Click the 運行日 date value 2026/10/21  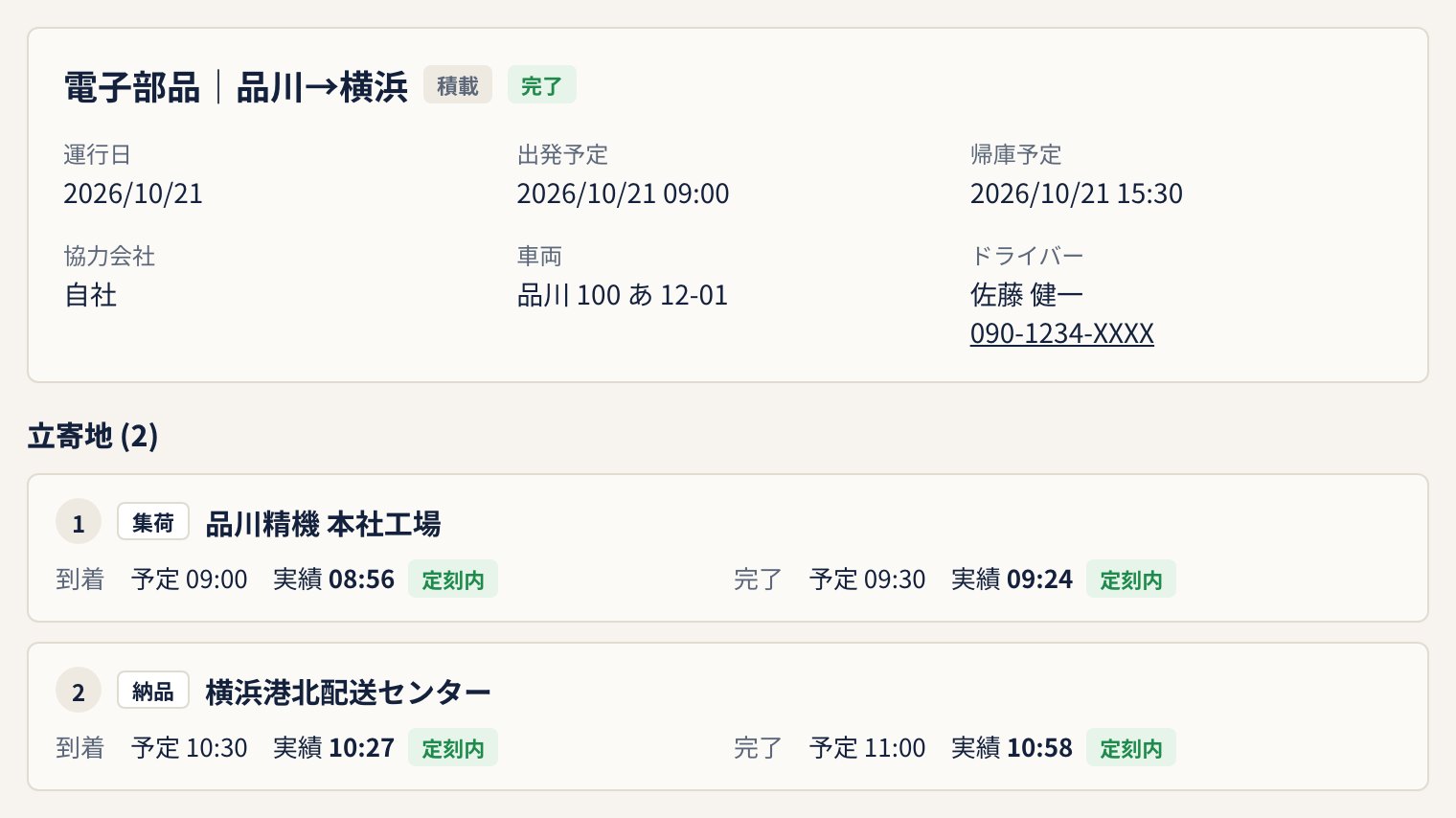(x=133, y=193)
